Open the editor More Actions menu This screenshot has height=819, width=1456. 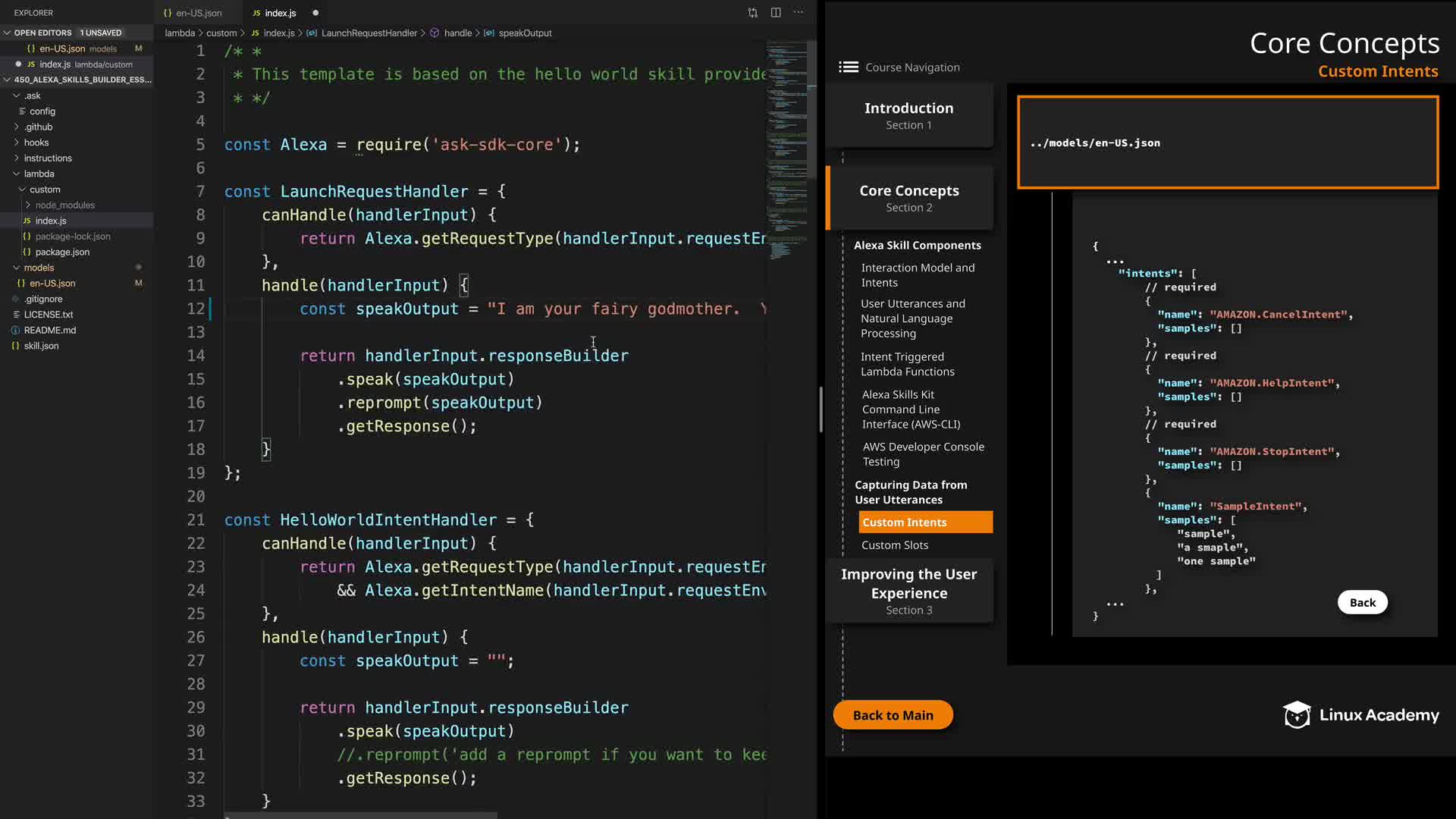click(799, 13)
